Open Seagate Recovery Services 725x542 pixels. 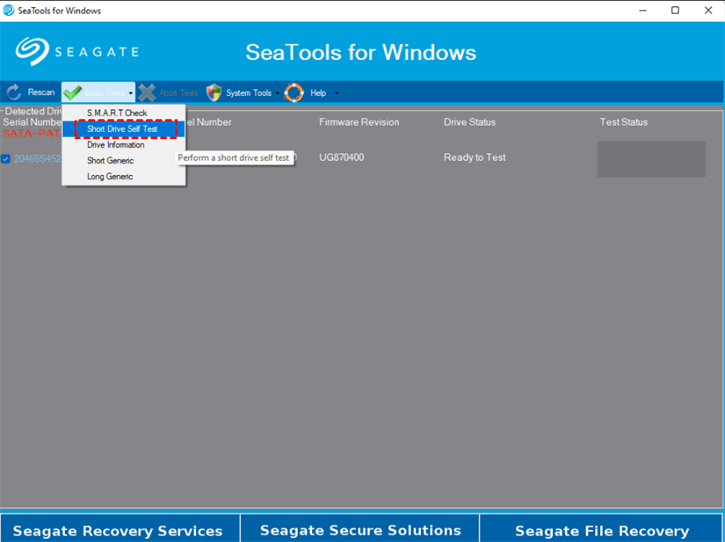click(x=119, y=530)
